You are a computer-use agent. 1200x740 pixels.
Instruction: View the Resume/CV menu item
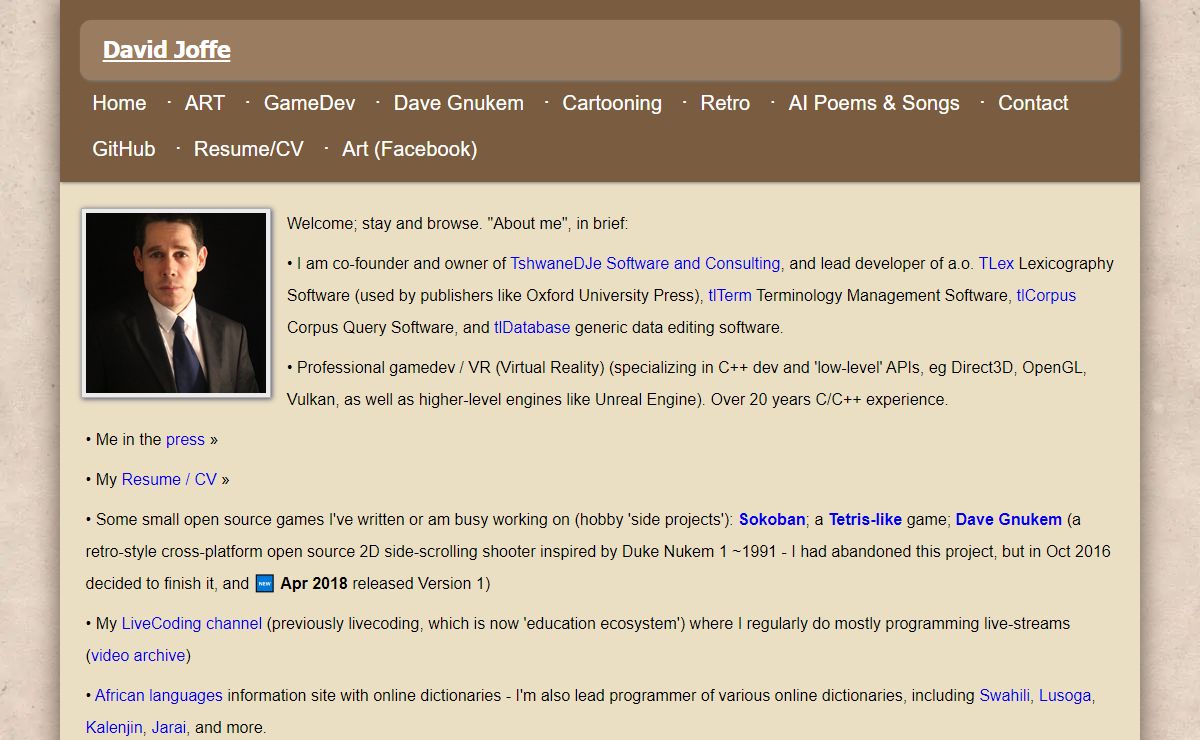point(249,149)
